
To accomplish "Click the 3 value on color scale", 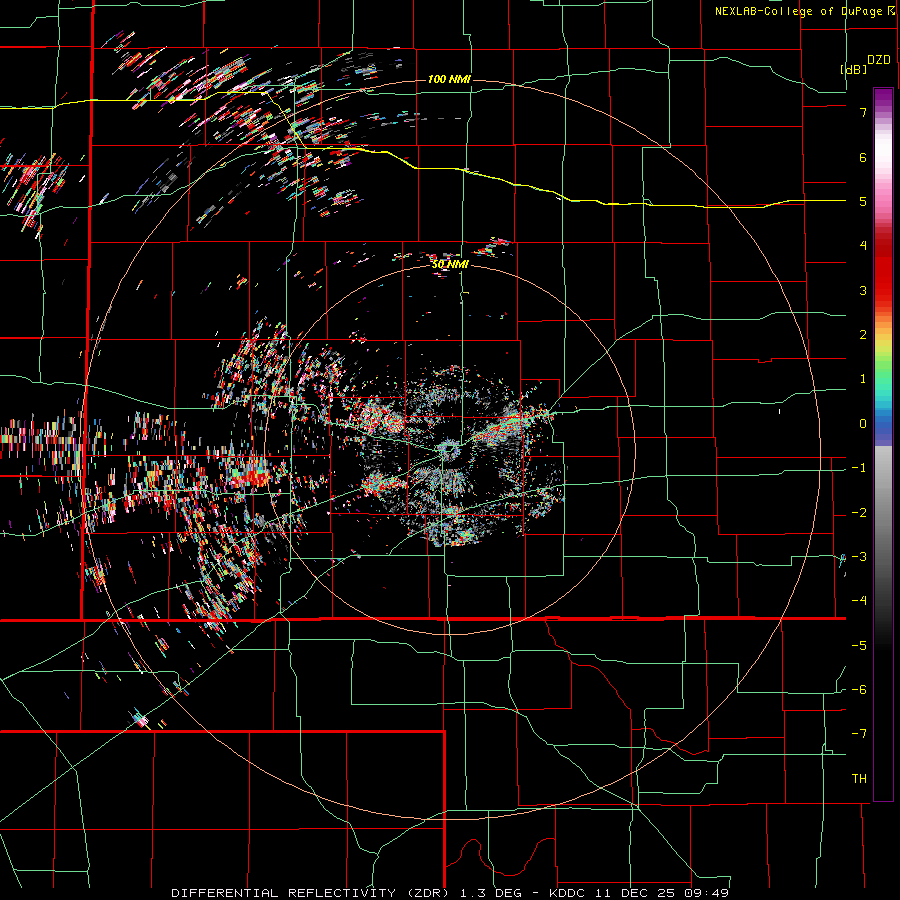I will [863, 290].
